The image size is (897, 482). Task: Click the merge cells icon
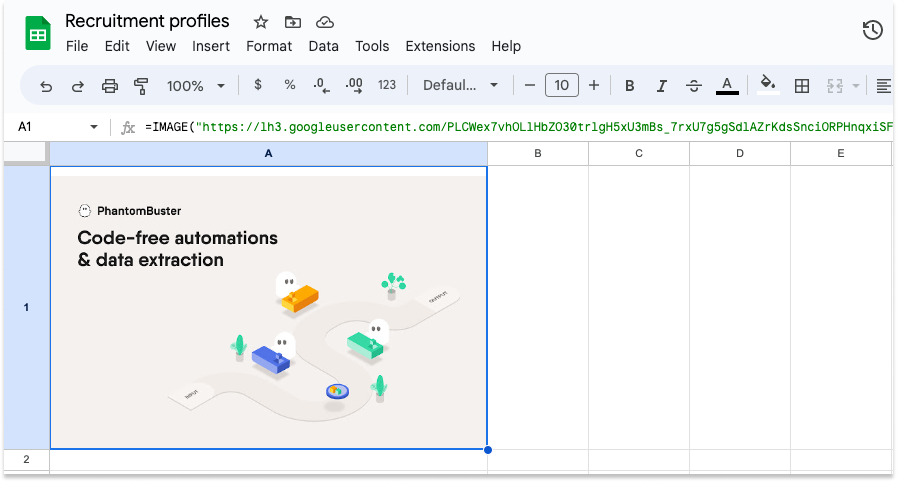click(x=835, y=86)
